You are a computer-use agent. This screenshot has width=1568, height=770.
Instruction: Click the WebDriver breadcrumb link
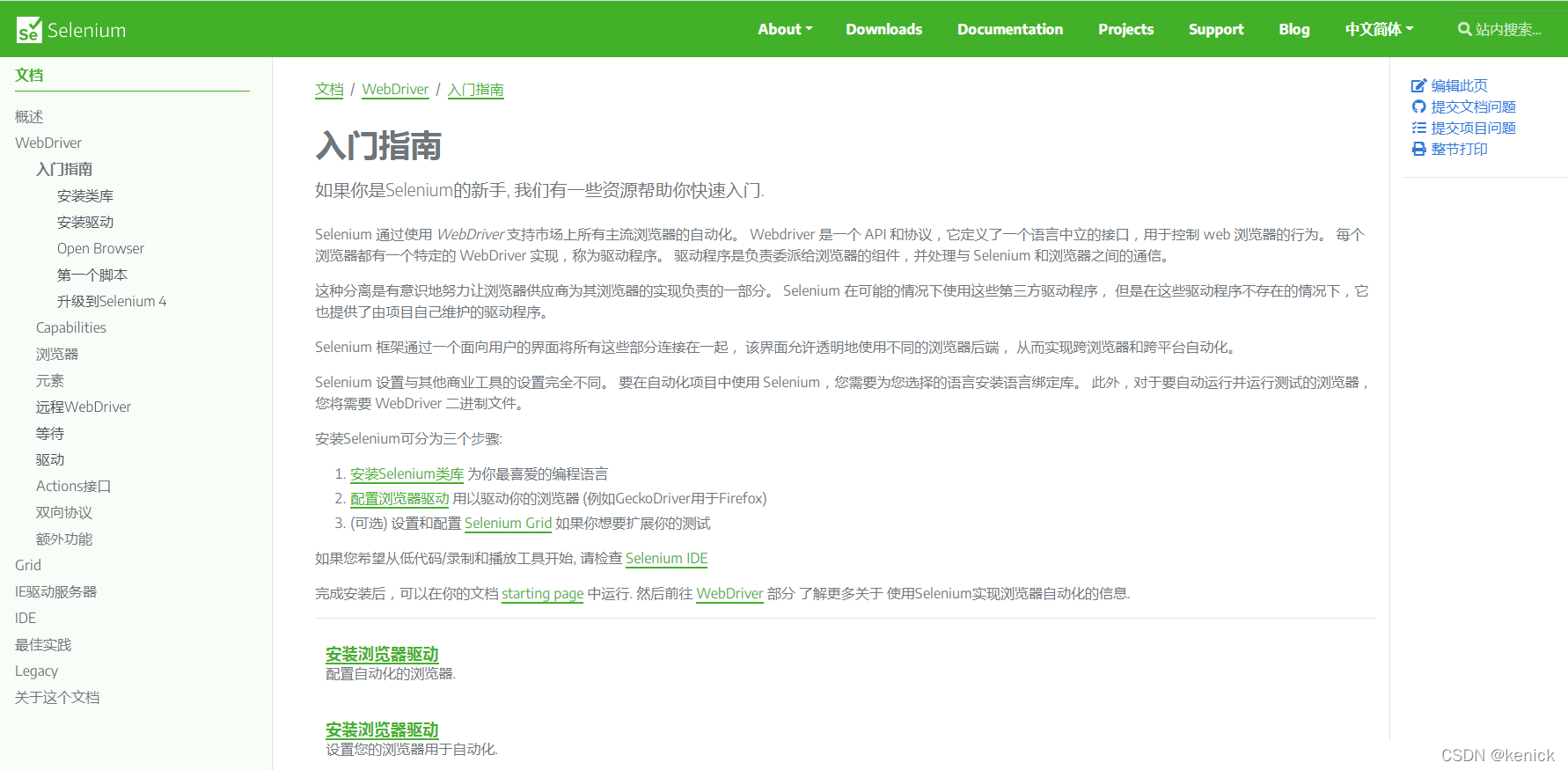(x=395, y=89)
